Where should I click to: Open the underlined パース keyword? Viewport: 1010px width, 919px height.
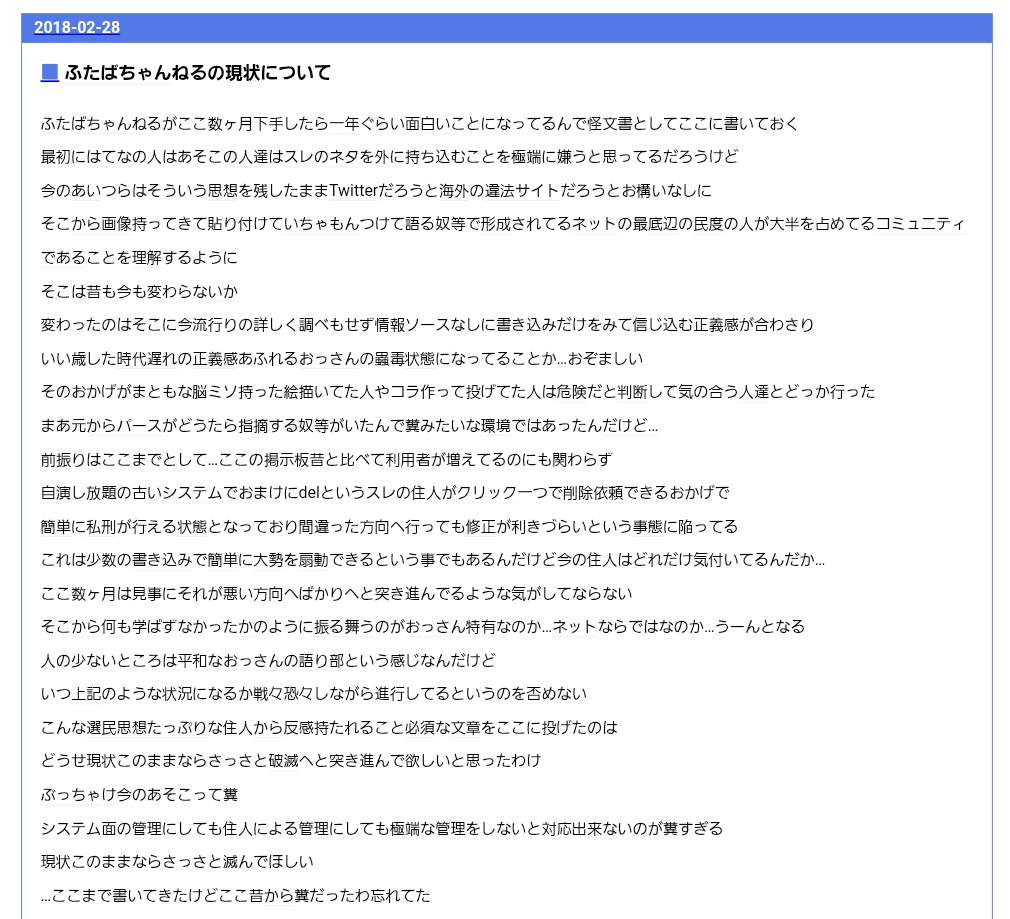point(139,426)
